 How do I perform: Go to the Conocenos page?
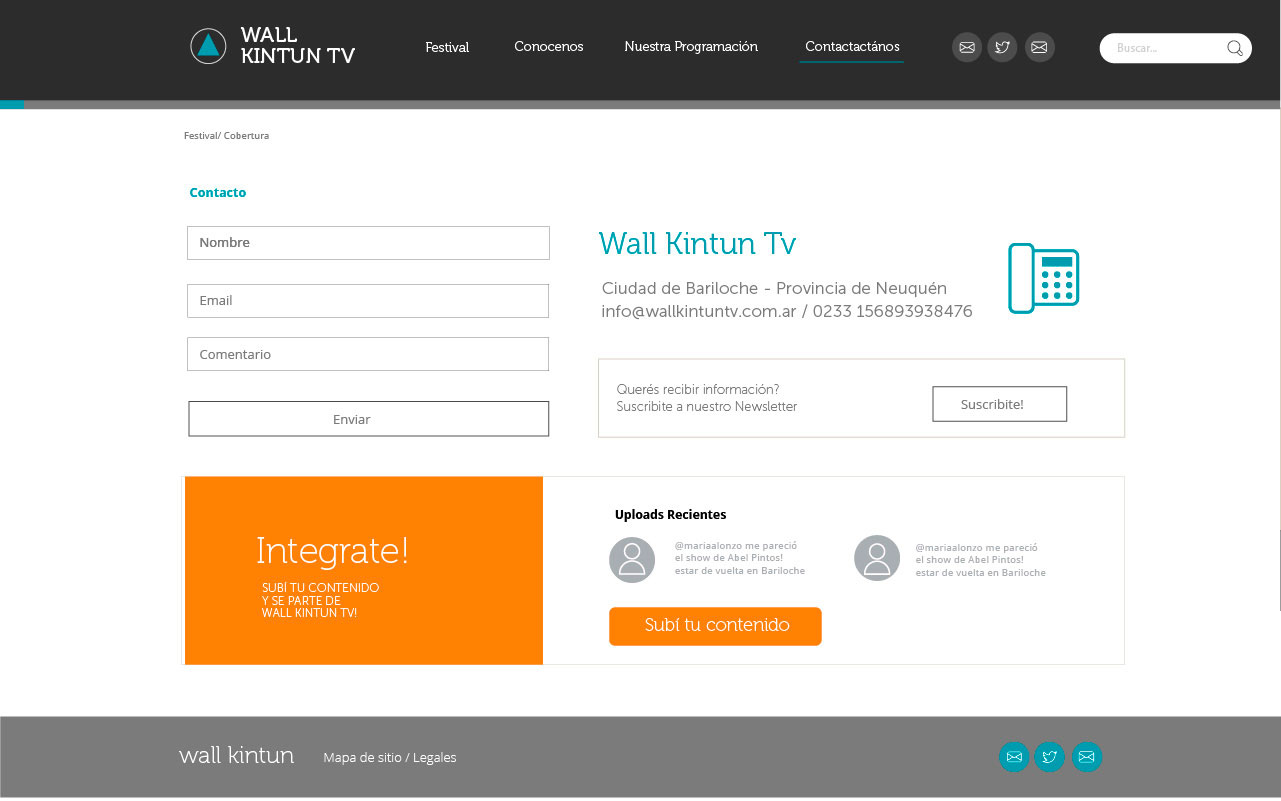(x=548, y=47)
